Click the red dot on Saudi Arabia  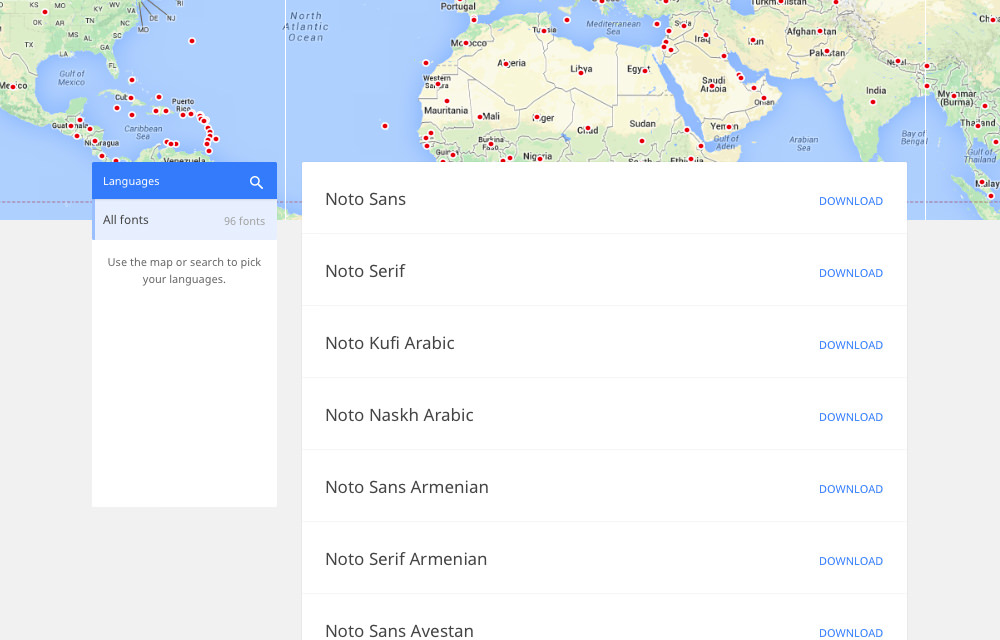click(x=712, y=86)
